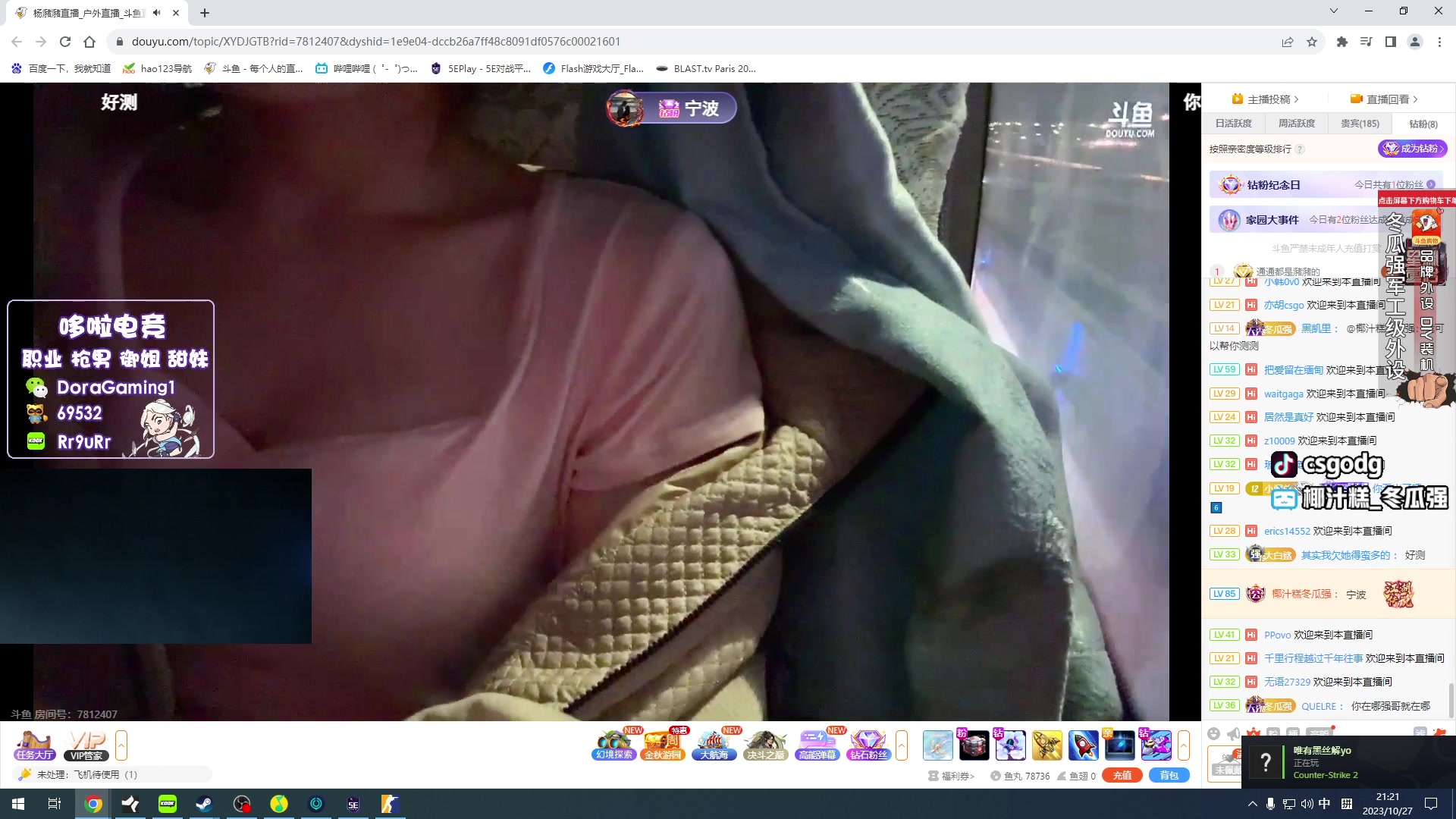Image resolution: width=1456 pixels, height=819 pixels.
Task: Select the dark screen gift marked 亲
Action: (1119, 745)
